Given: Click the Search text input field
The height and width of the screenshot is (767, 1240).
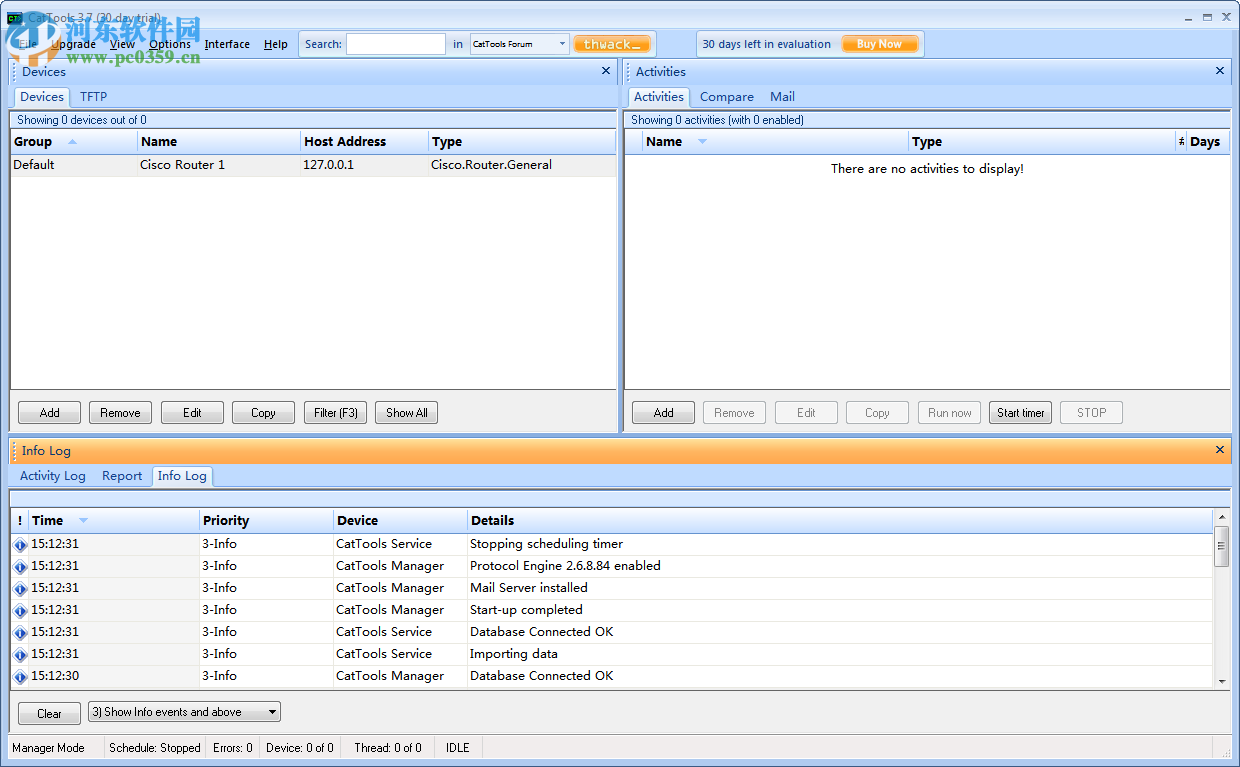Looking at the screenshot, I should [x=396, y=44].
